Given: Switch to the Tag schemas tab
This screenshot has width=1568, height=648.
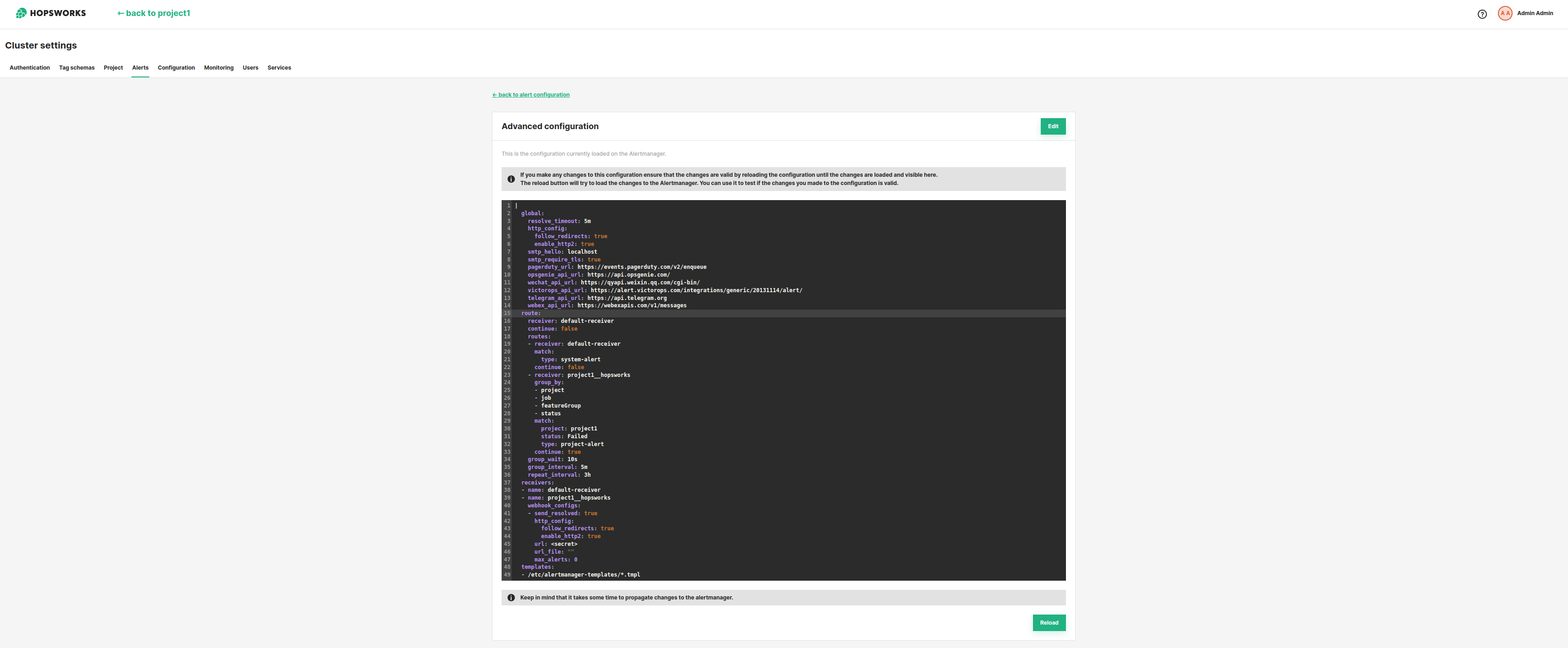Looking at the screenshot, I should click(x=76, y=67).
